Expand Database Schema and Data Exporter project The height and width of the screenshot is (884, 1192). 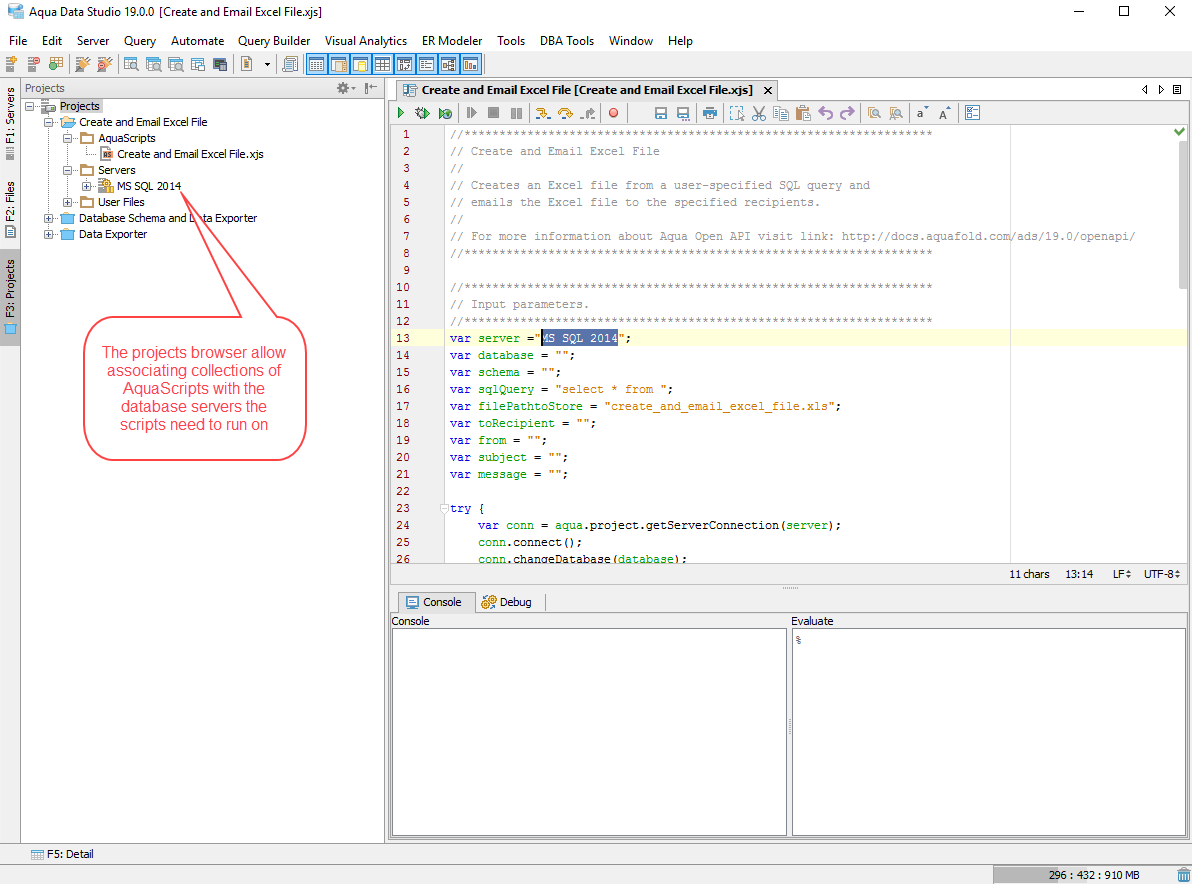(49, 218)
